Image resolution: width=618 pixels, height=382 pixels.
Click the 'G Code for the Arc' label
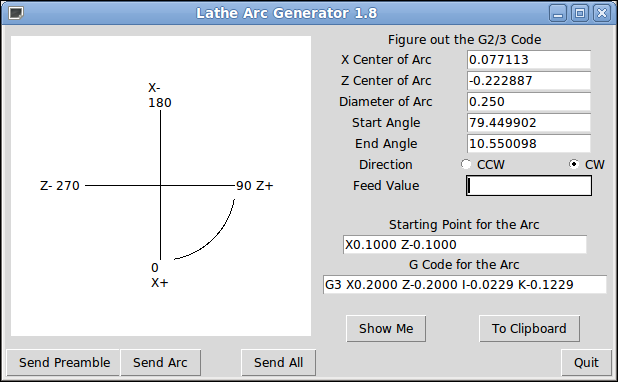[464, 264]
